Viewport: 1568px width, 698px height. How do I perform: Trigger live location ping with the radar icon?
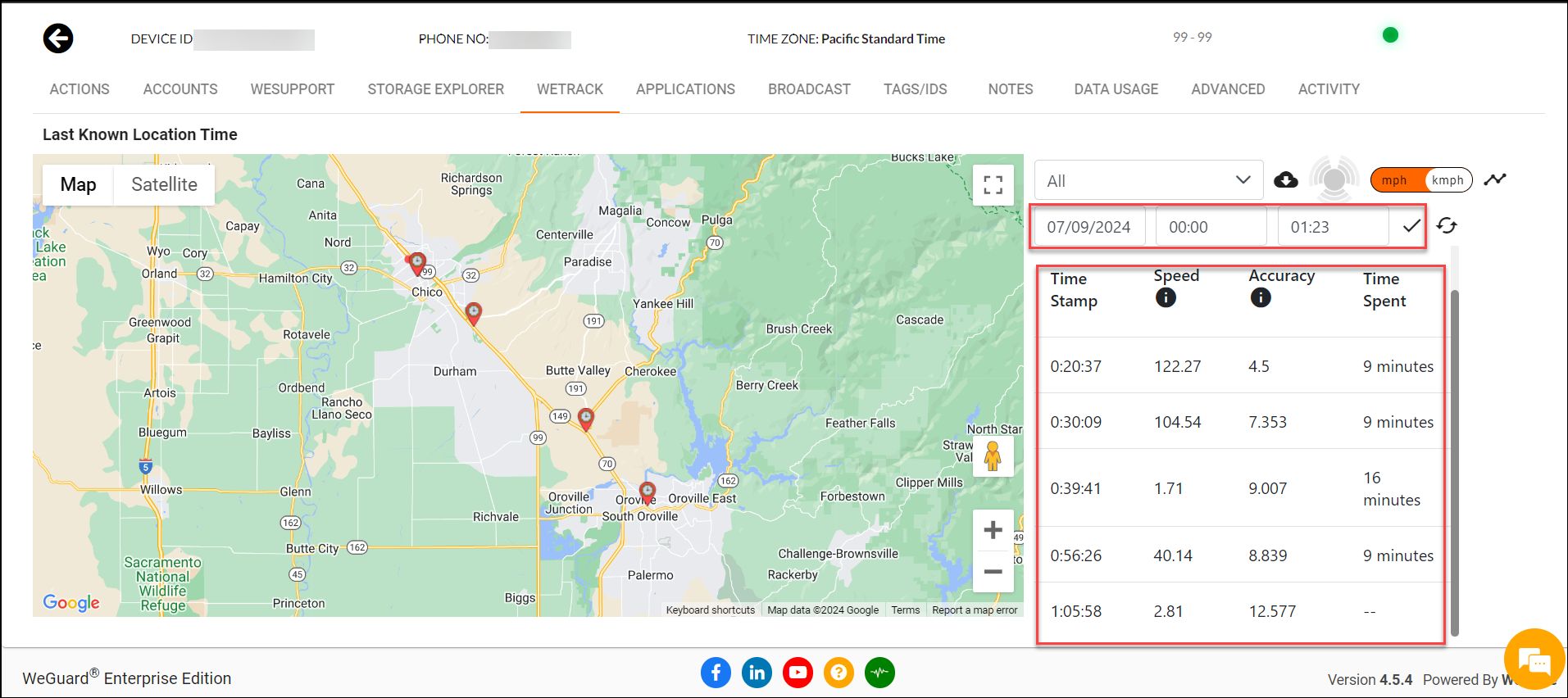point(1334,179)
